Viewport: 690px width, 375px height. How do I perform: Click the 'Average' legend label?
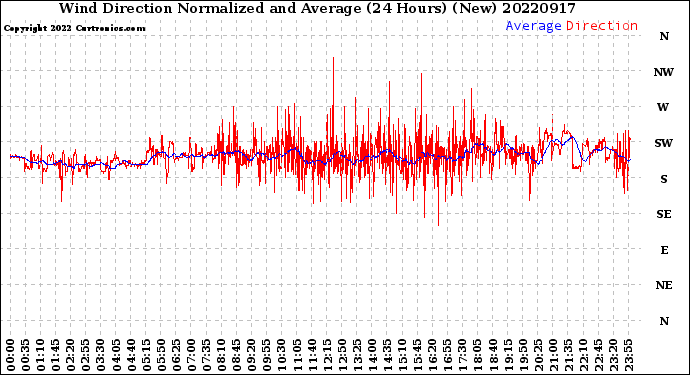[533, 26]
